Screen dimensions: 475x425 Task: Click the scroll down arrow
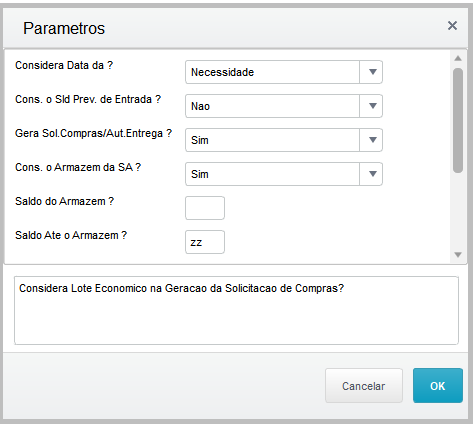tap(458, 255)
